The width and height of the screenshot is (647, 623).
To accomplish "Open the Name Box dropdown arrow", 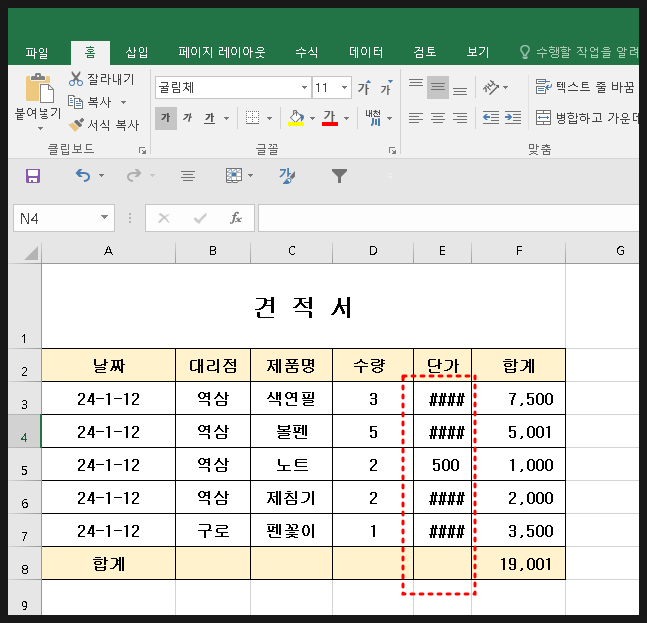I will coord(104,217).
